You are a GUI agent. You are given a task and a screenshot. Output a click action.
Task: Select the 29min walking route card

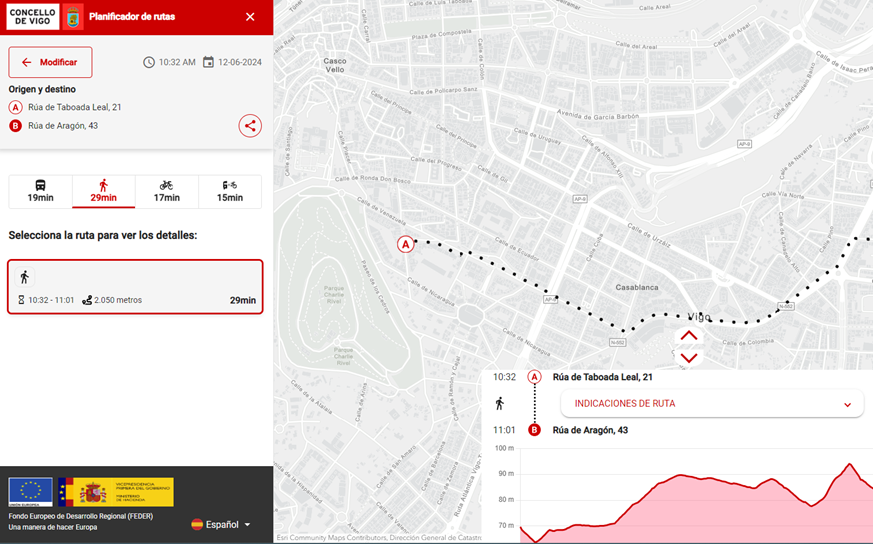point(135,287)
